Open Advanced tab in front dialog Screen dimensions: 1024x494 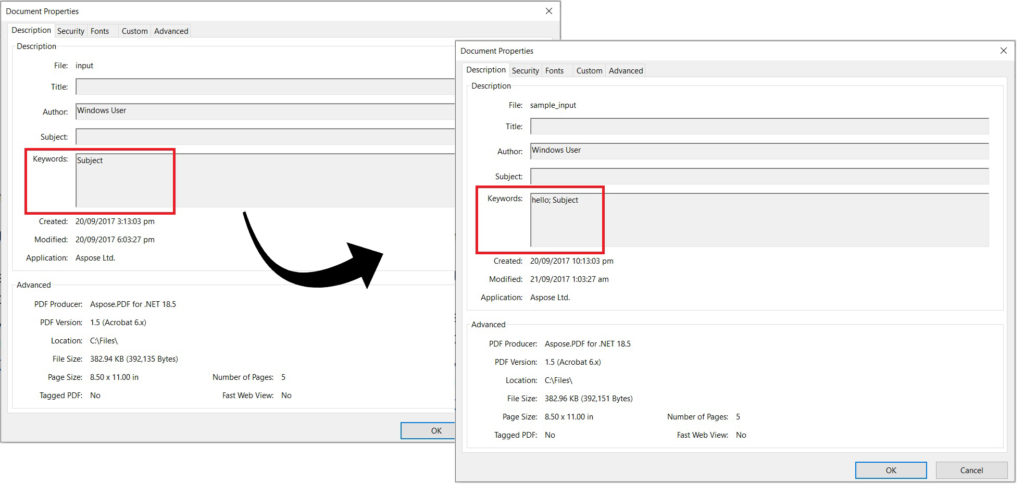click(626, 71)
